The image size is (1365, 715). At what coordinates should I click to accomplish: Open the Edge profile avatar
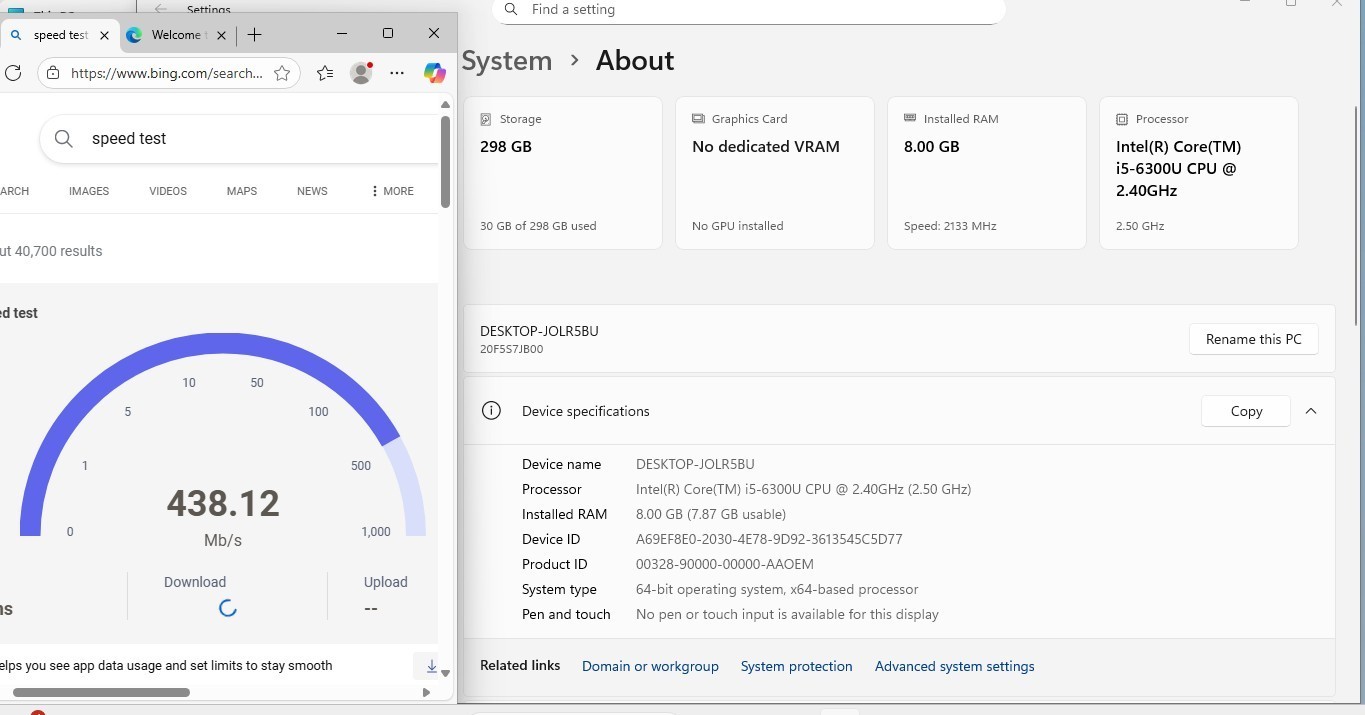(361, 73)
